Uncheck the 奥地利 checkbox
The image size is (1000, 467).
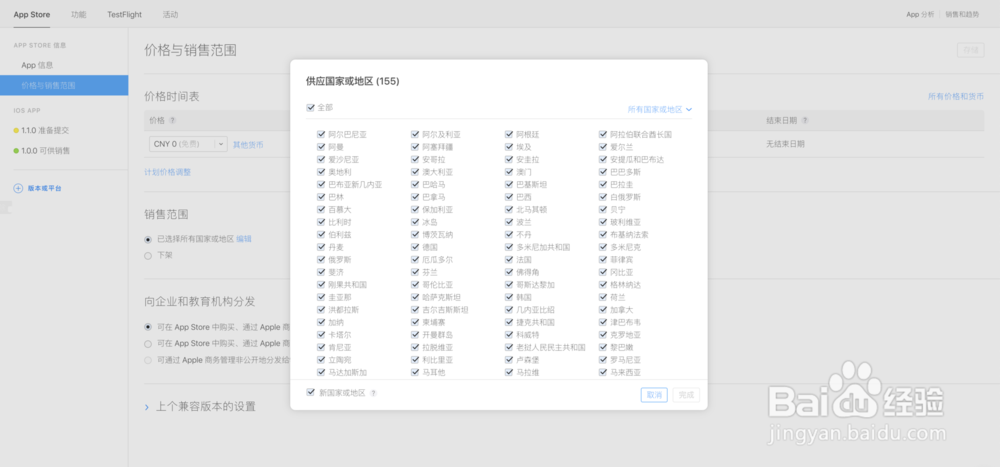tap(321, 172)
